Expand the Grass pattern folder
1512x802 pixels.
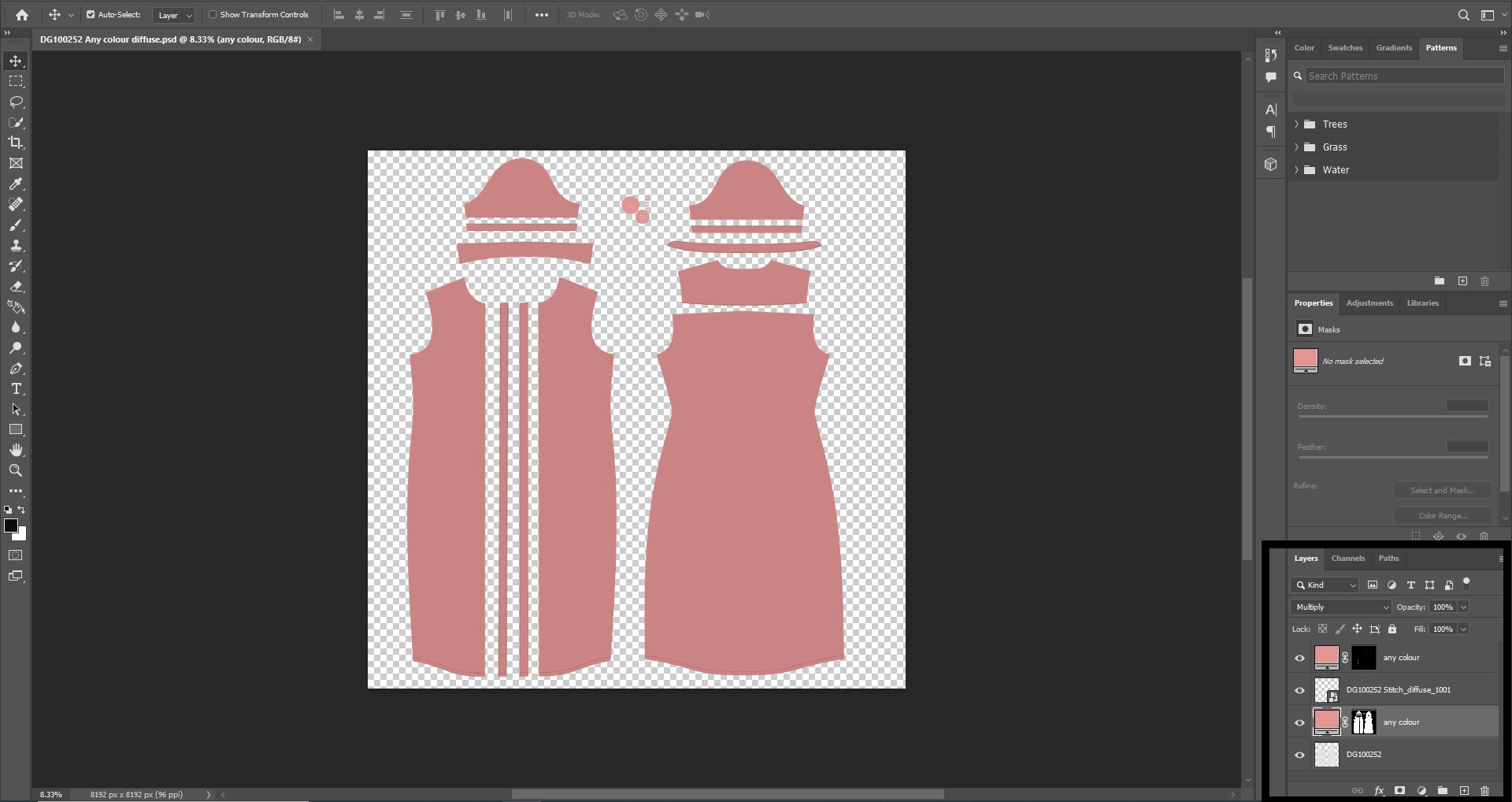coord(1296,147)
